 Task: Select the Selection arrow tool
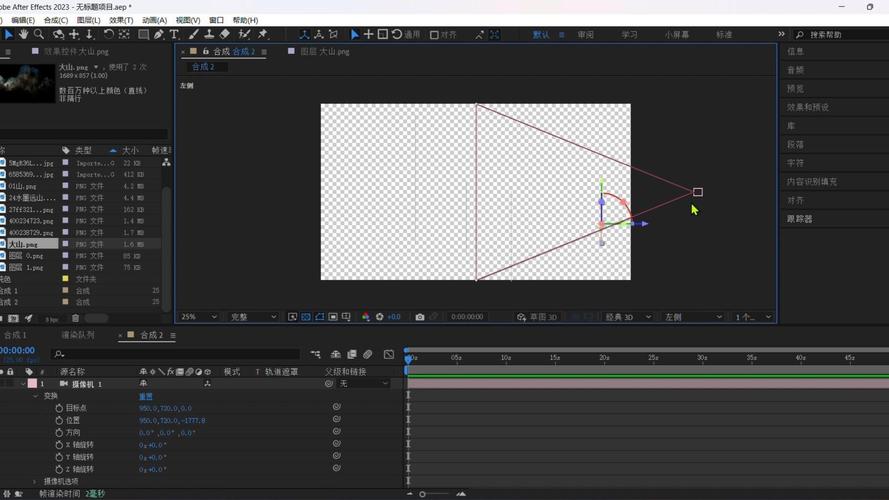tap(9, 35)
